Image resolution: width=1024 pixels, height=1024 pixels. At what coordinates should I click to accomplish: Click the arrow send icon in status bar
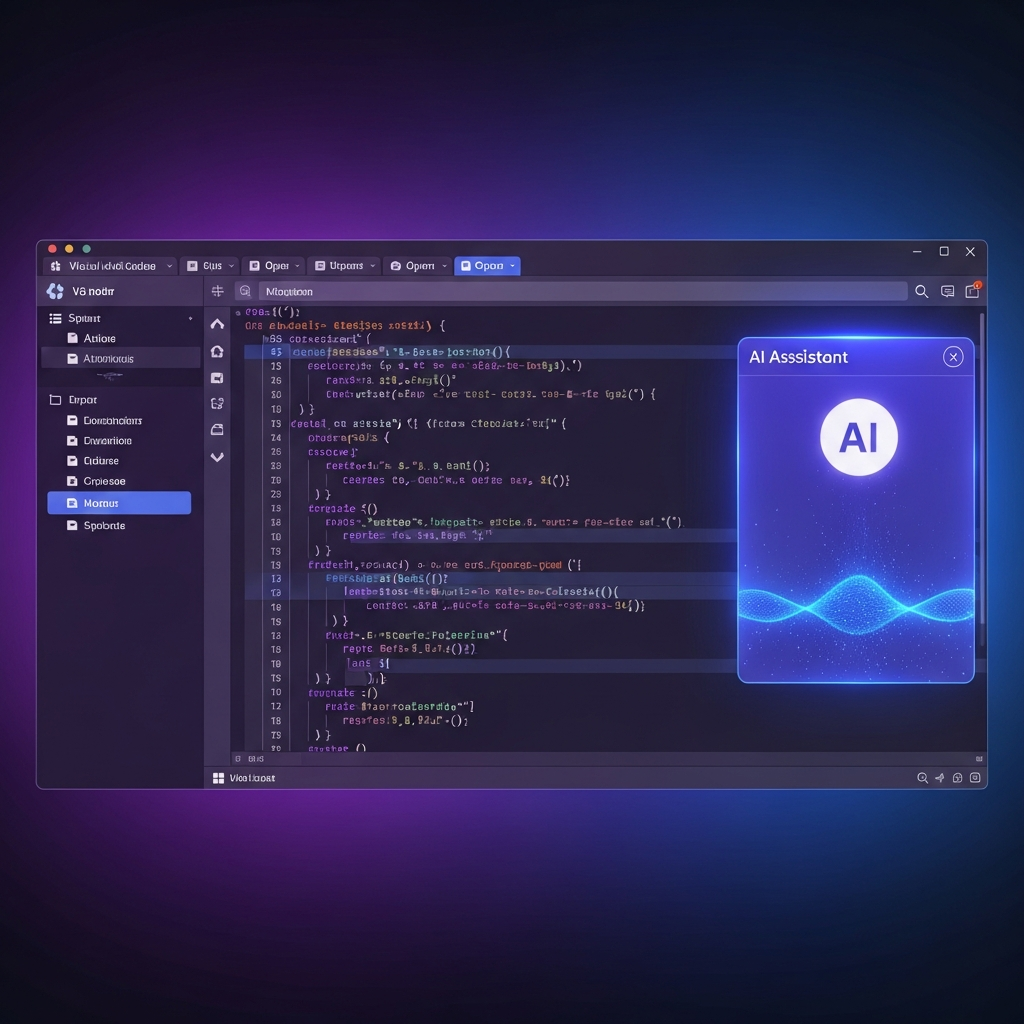coord(940,778)
